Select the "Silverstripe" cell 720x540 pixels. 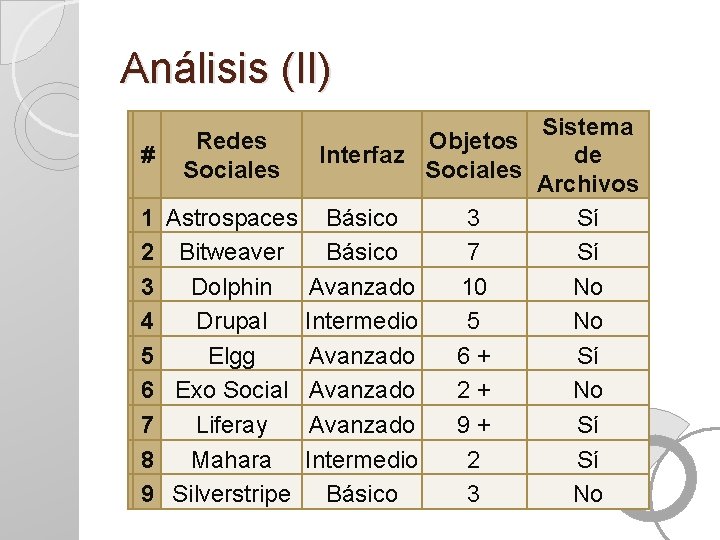point(231,494)
